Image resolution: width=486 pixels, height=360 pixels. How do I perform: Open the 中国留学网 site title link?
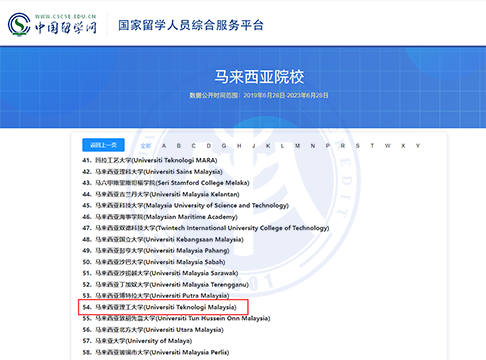[66, 28]
